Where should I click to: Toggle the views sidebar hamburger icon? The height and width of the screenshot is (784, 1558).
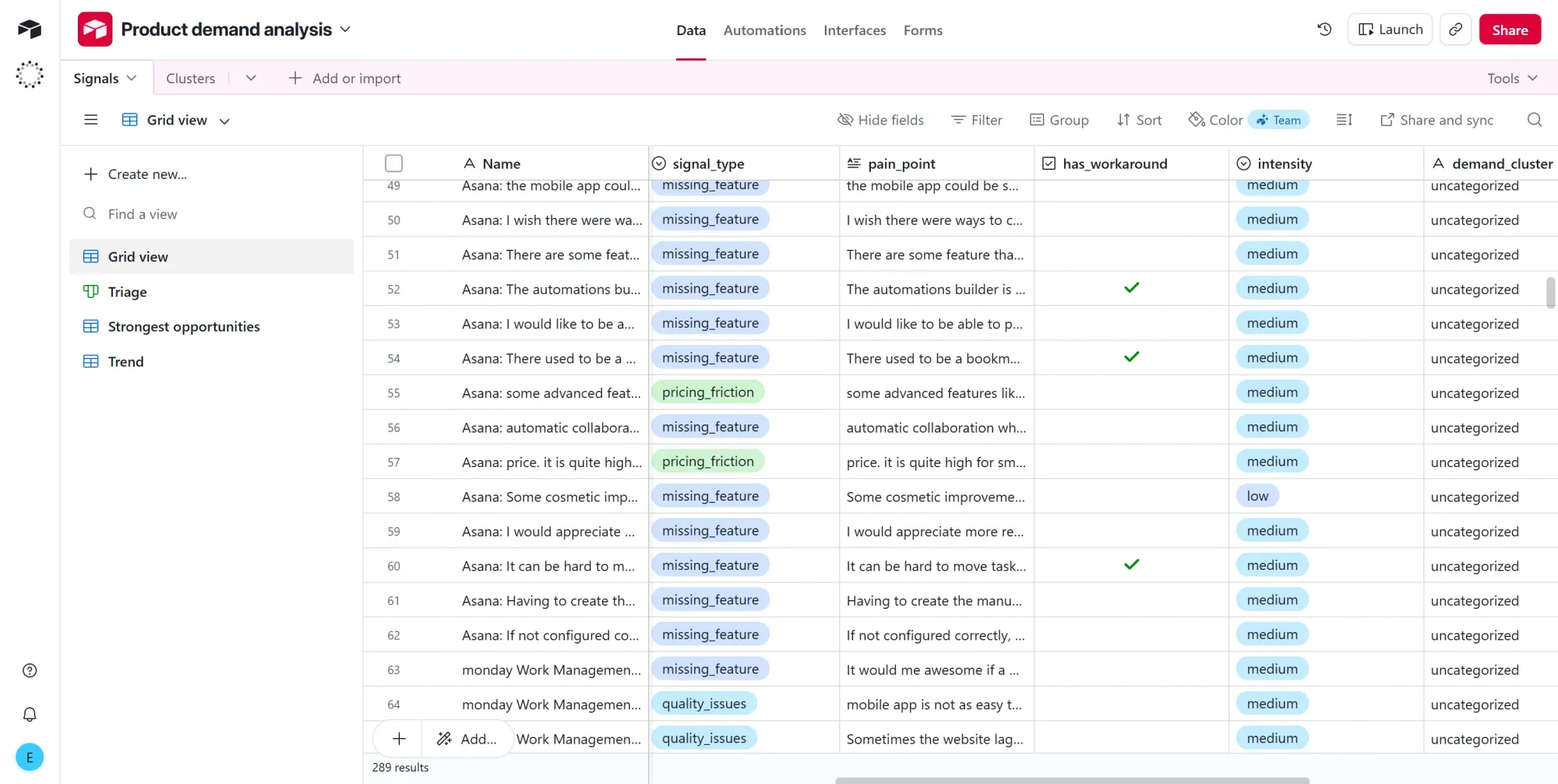[x=91, y=120]
